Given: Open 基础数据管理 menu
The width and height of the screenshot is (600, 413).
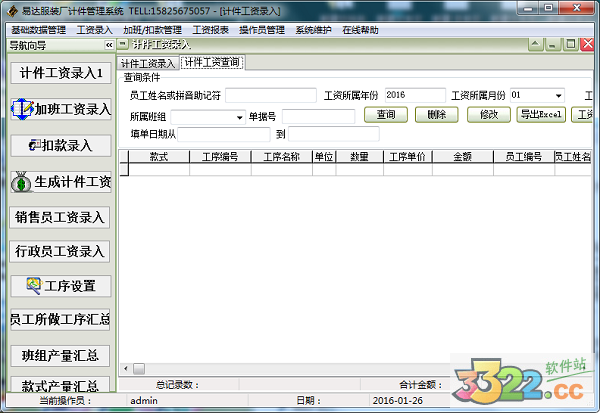Looking at the screenshot, I should 38,30.
